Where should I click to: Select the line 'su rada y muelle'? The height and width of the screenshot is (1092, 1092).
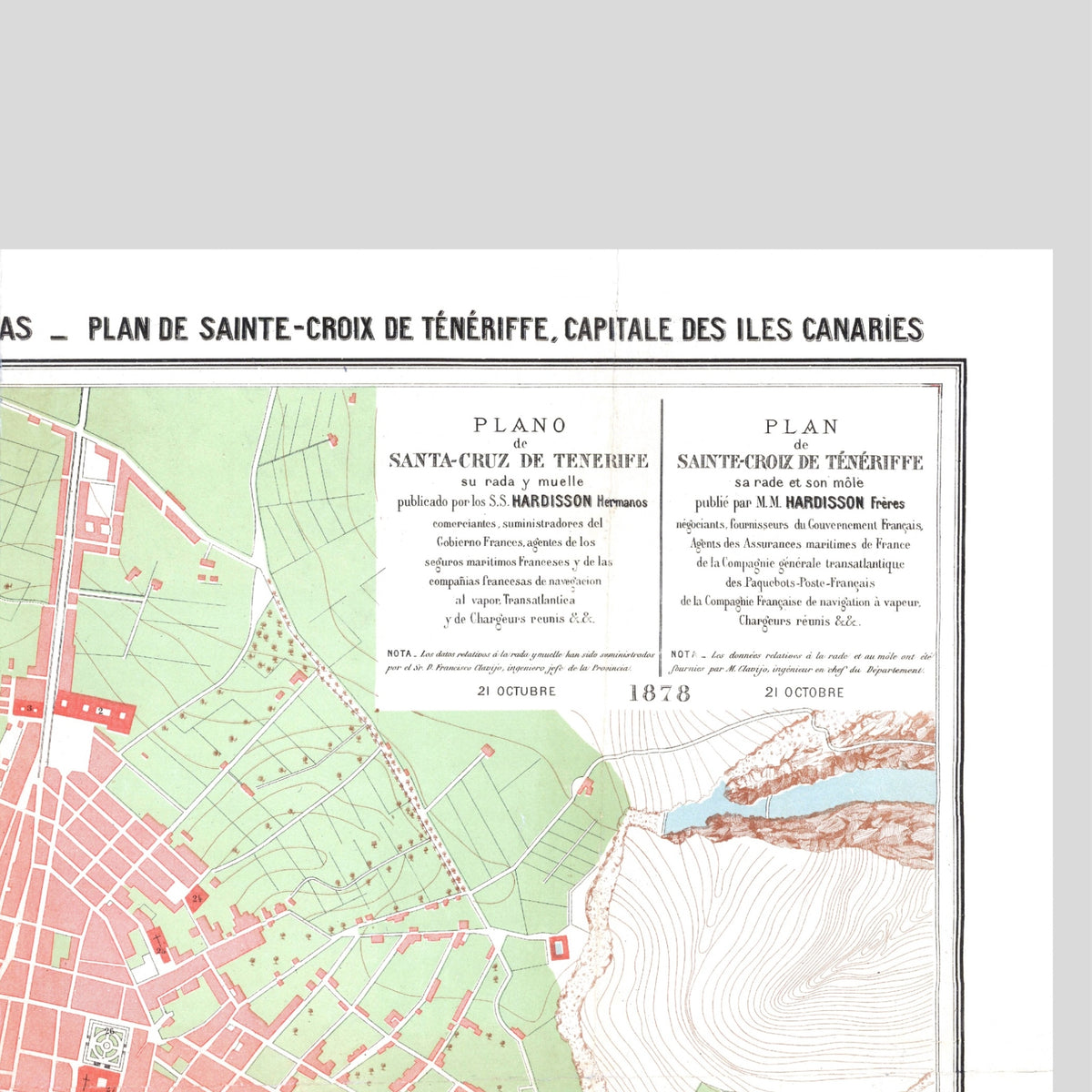[x=521, y=481]
